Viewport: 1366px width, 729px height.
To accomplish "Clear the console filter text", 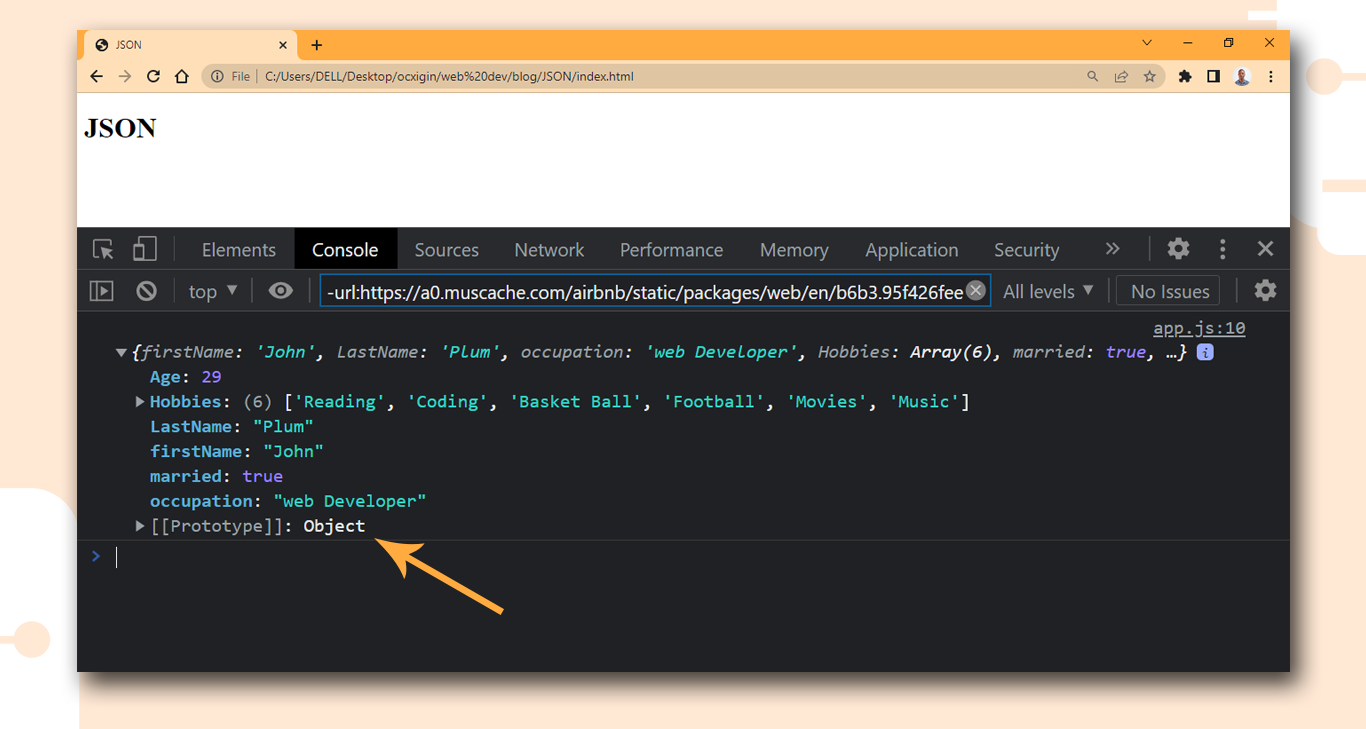I will point(976,291).
